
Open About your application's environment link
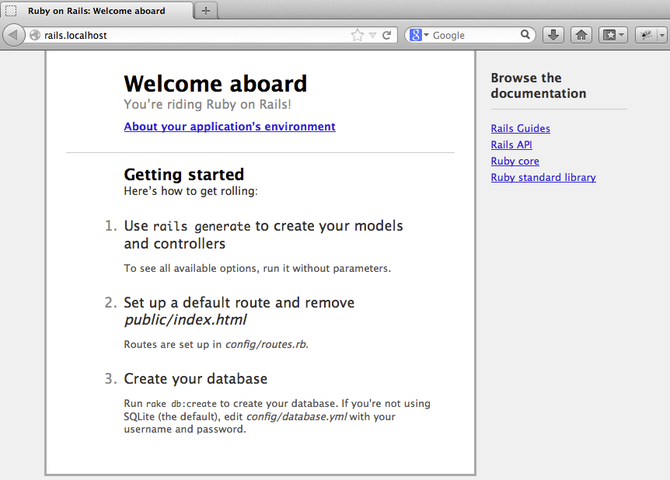click(229, 127)
